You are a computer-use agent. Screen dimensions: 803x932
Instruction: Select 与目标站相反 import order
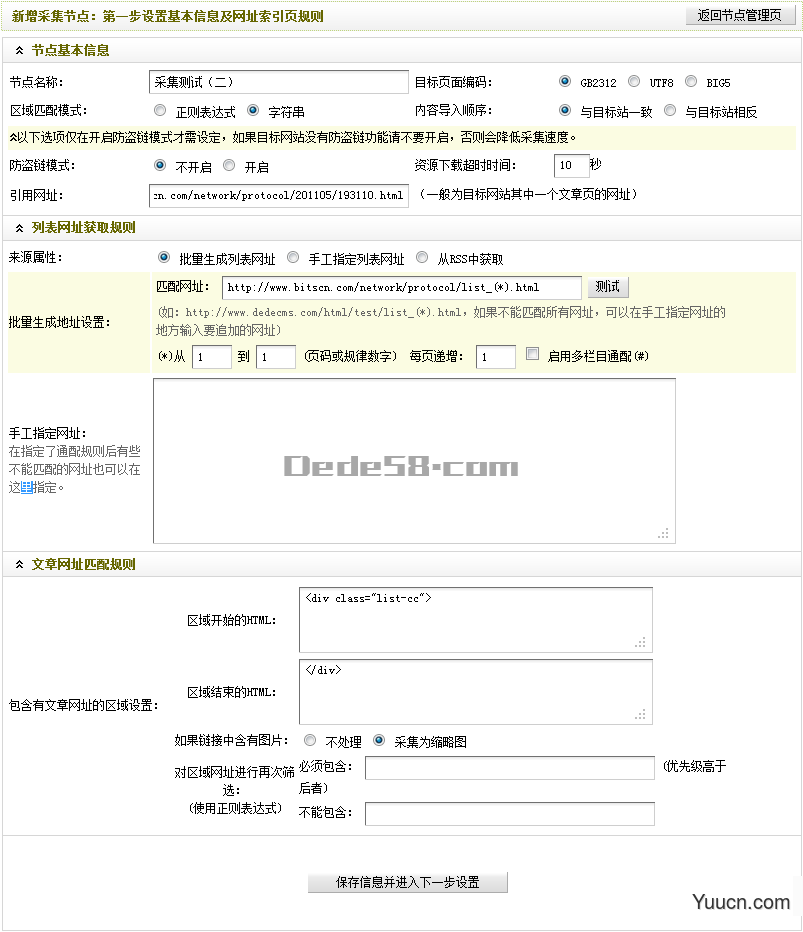pos(670,111)
